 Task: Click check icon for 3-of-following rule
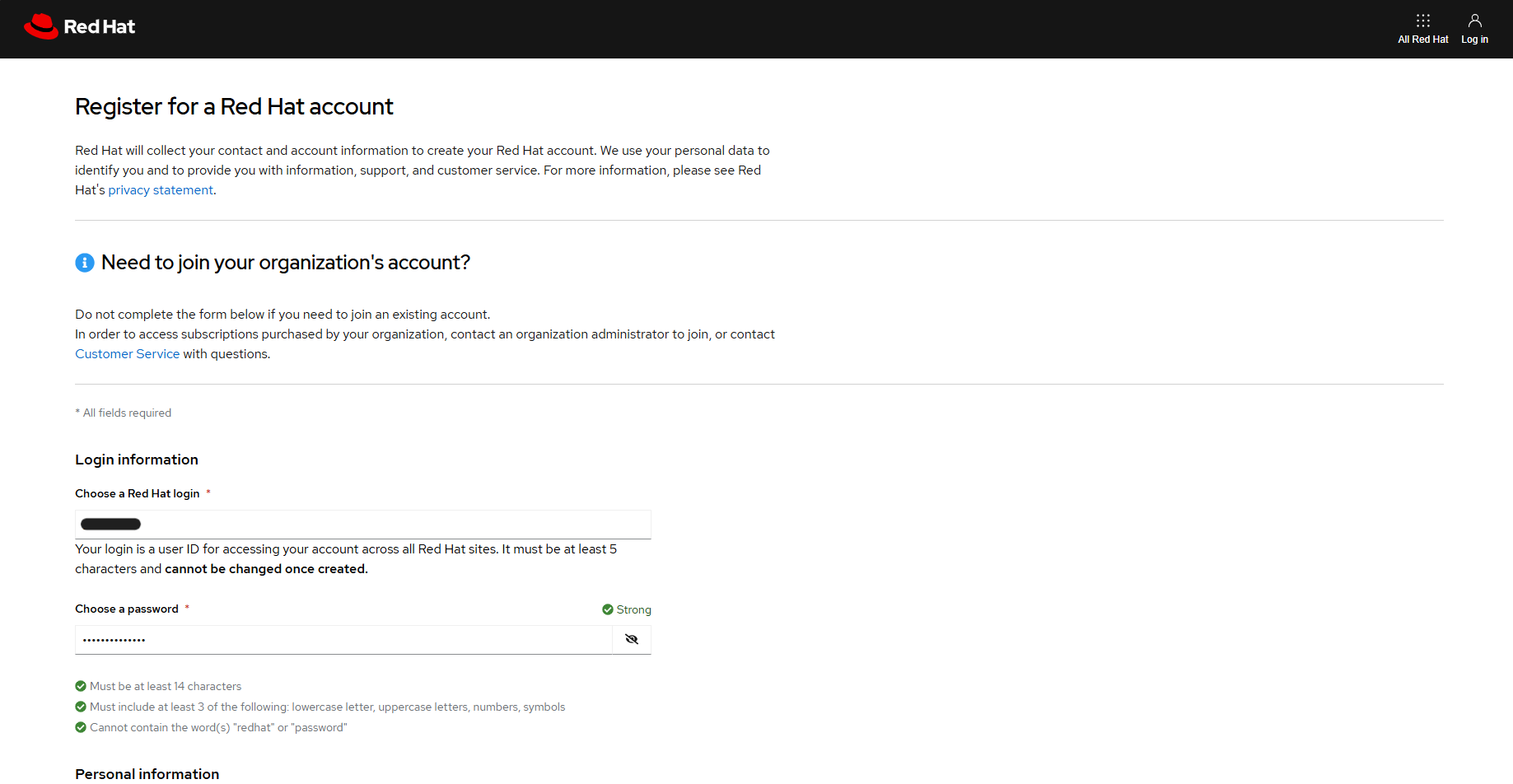pos(81,707)
